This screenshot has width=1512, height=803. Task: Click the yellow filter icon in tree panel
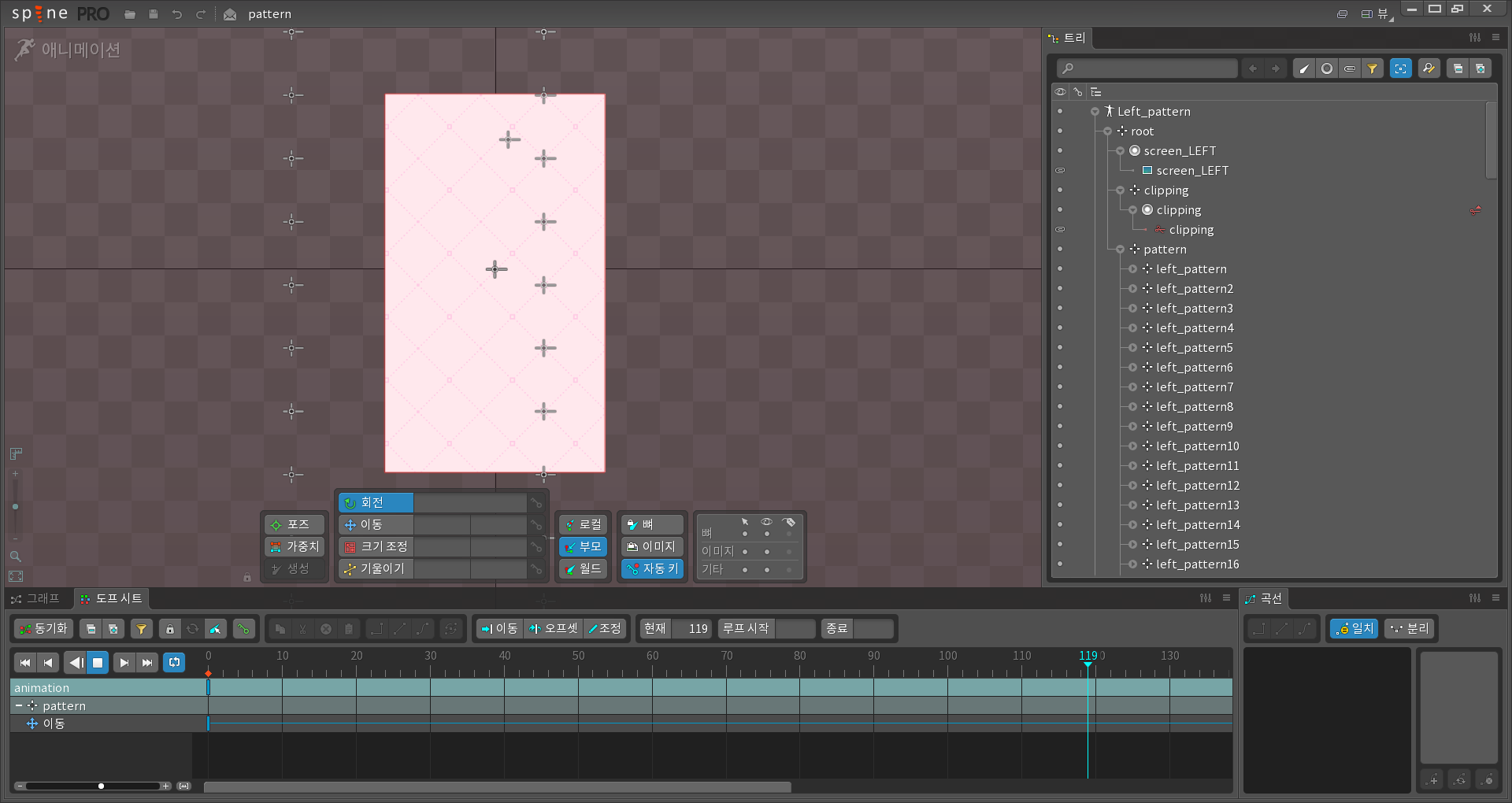[x=1373, y=69]
